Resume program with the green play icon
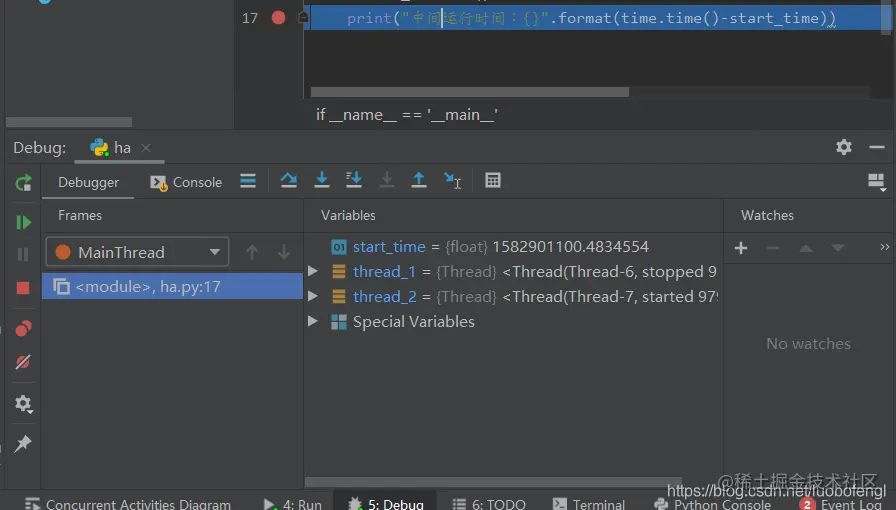The height and width of the screenshot is (510, 896). point(23,222)
